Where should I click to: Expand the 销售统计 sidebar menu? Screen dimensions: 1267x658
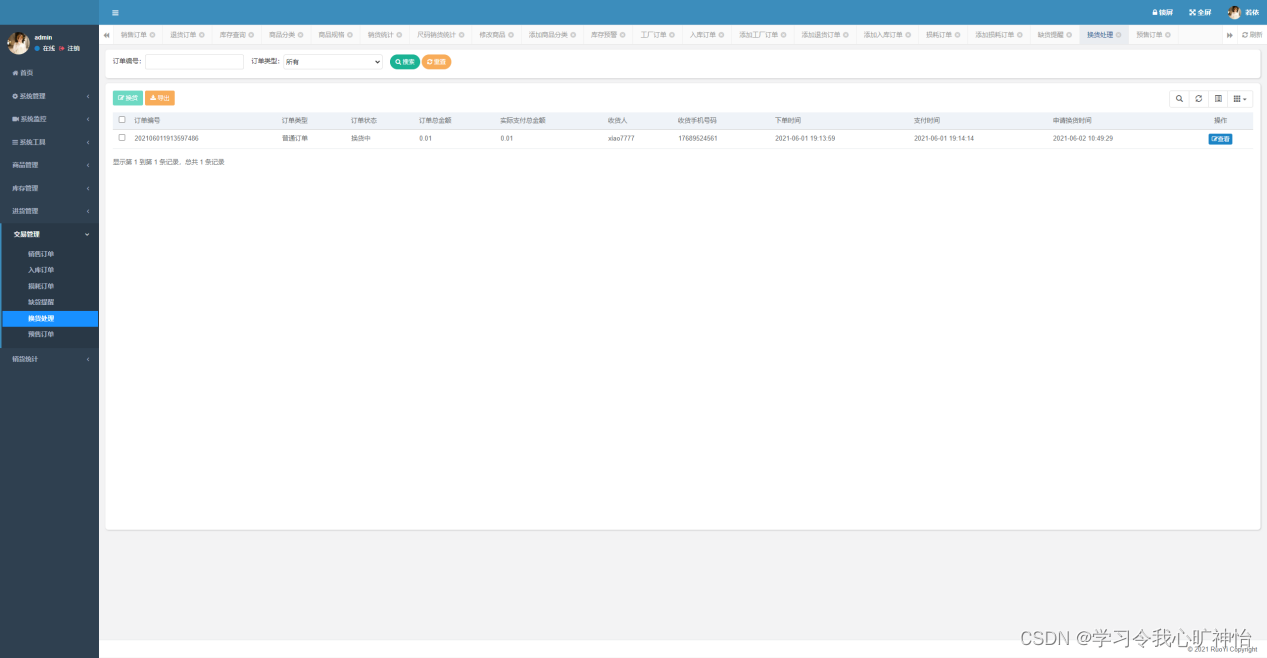tap(49, 358)
